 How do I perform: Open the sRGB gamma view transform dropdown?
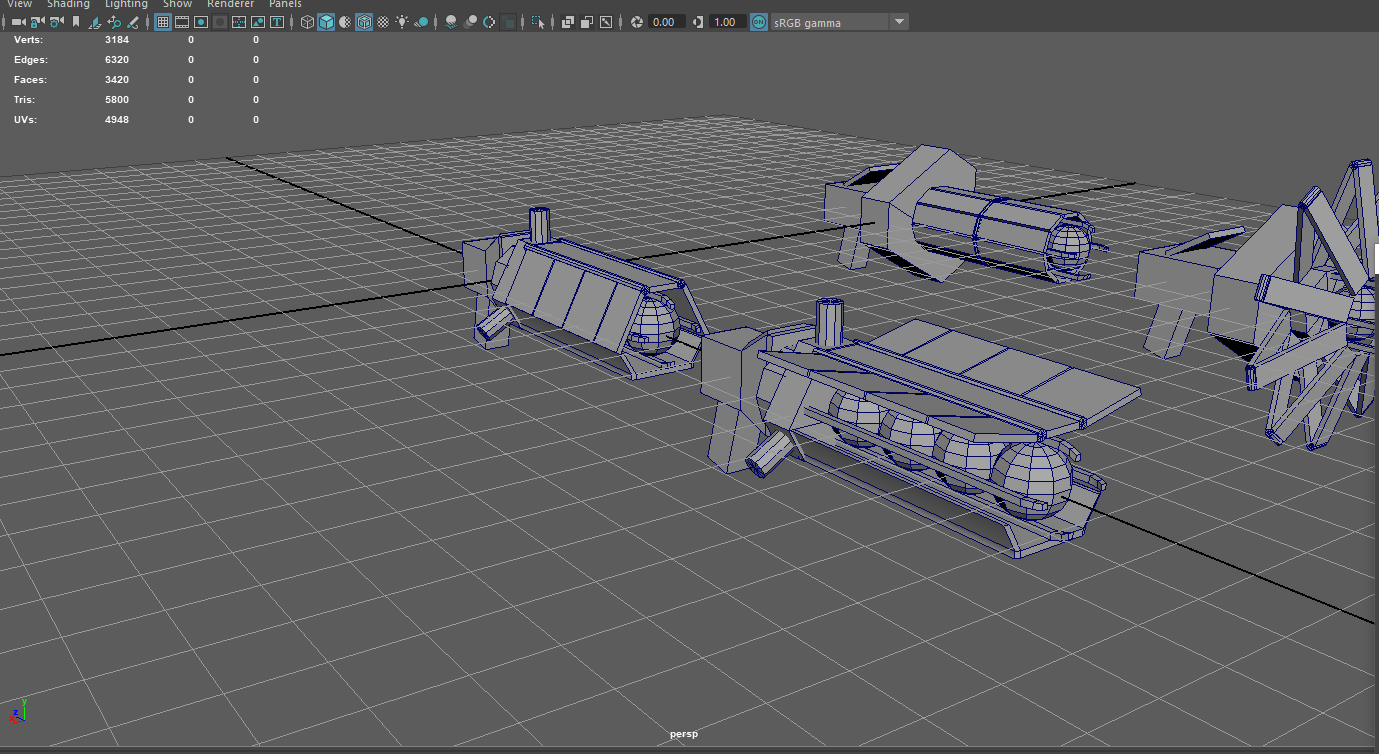898,21
